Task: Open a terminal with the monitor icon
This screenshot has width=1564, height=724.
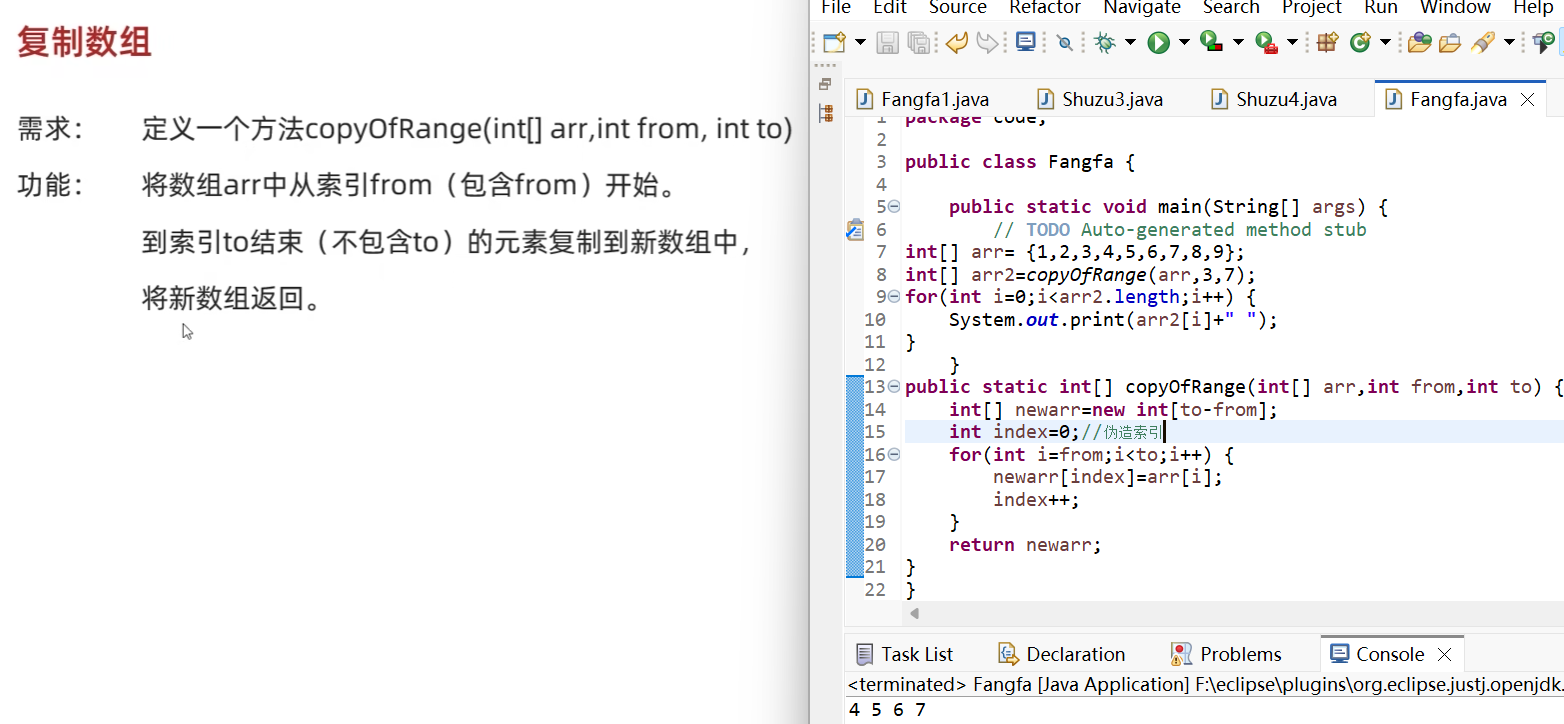Action: (1025, 42)
